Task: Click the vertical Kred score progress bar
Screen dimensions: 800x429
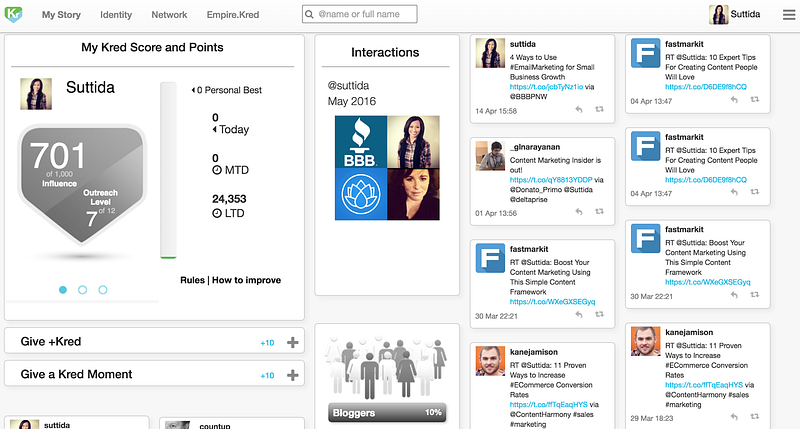Action: coord(168,170)
